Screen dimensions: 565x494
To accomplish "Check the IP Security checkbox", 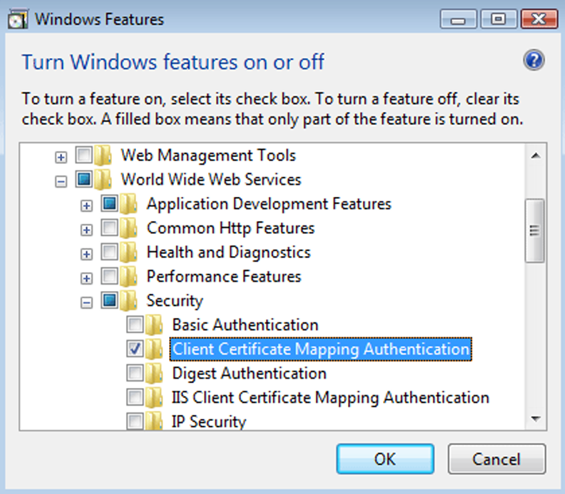I will click(135, 421).
